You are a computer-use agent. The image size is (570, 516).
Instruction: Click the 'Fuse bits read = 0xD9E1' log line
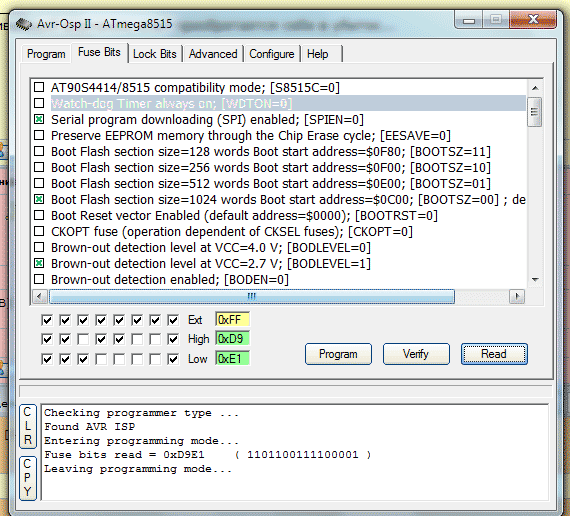tap(208, 455)
